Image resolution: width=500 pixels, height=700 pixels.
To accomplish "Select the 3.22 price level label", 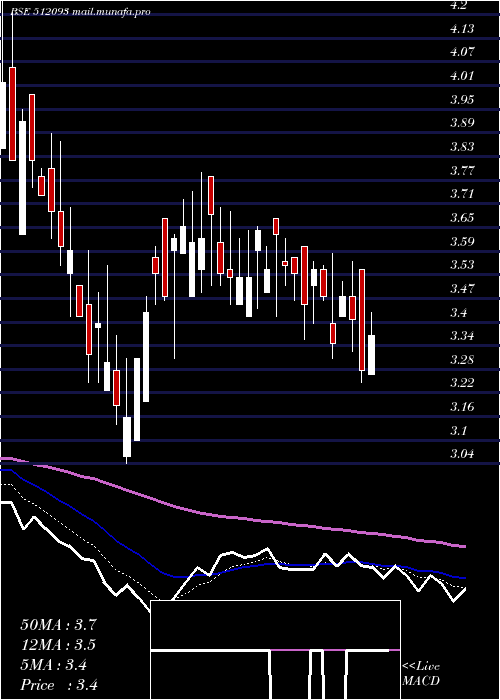I will [462, 383].
